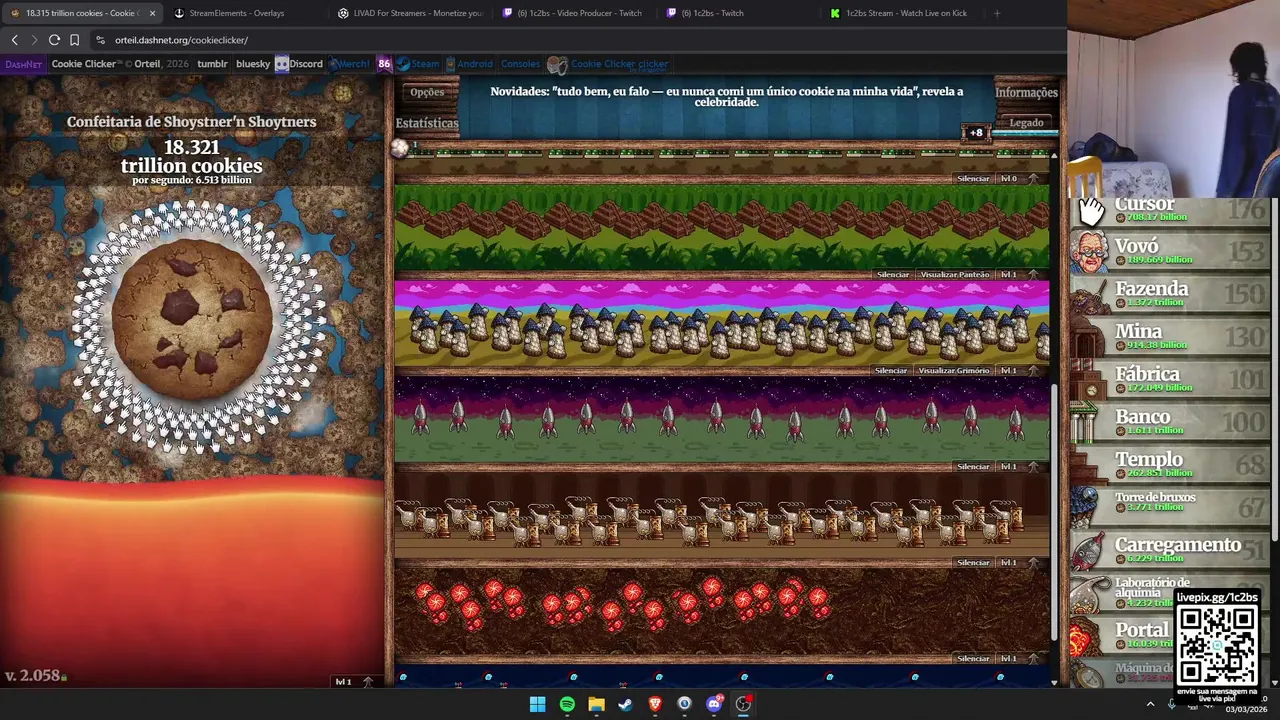Open the Cookie Clicker clicker link
Image resolution: width=1280 pixels, height=720 pixels.
click(608, 65)
